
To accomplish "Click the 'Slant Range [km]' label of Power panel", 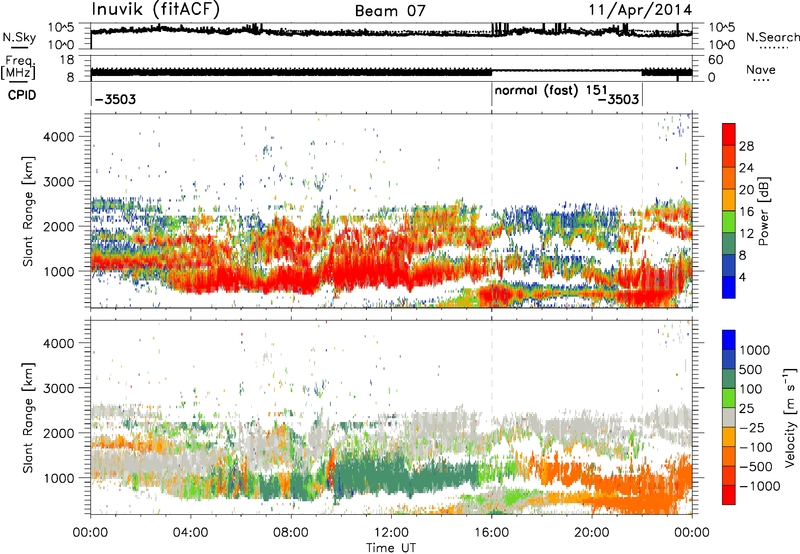I will [28, 211].
